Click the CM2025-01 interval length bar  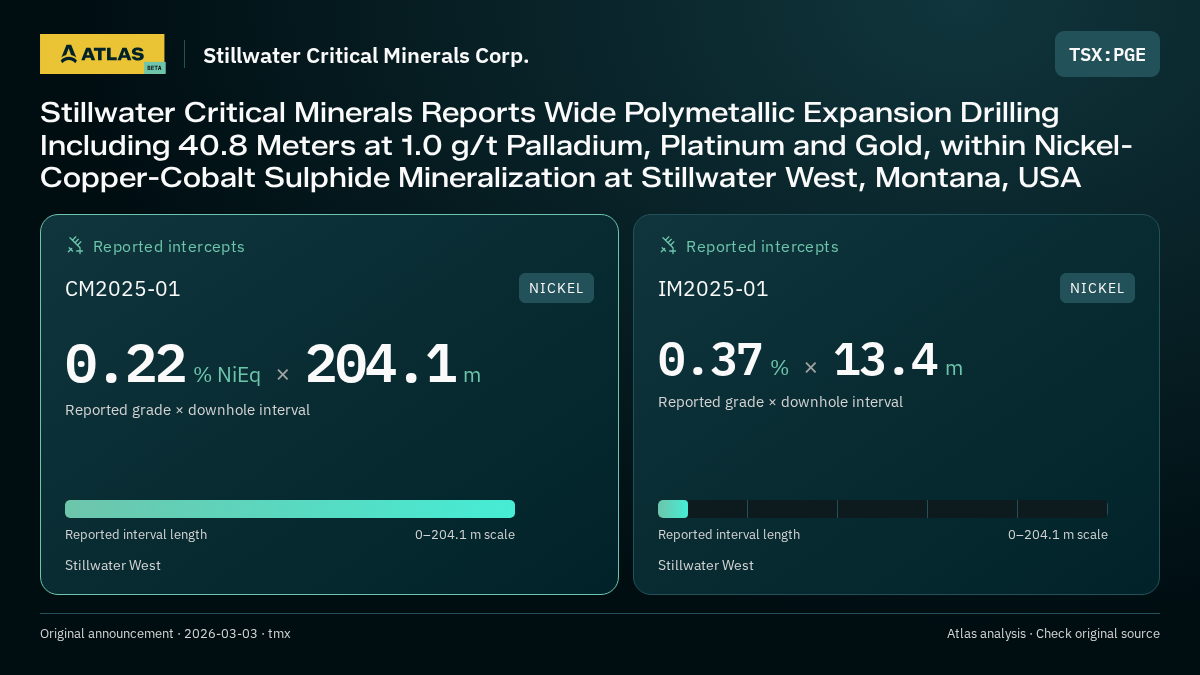pyautogui.click(x=290, y=509)
